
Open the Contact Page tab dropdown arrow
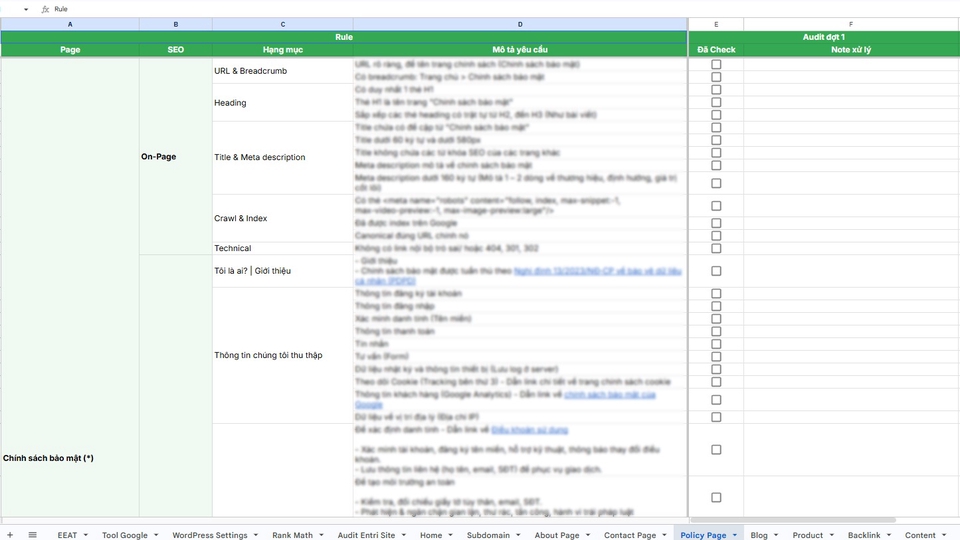(664, 535)
